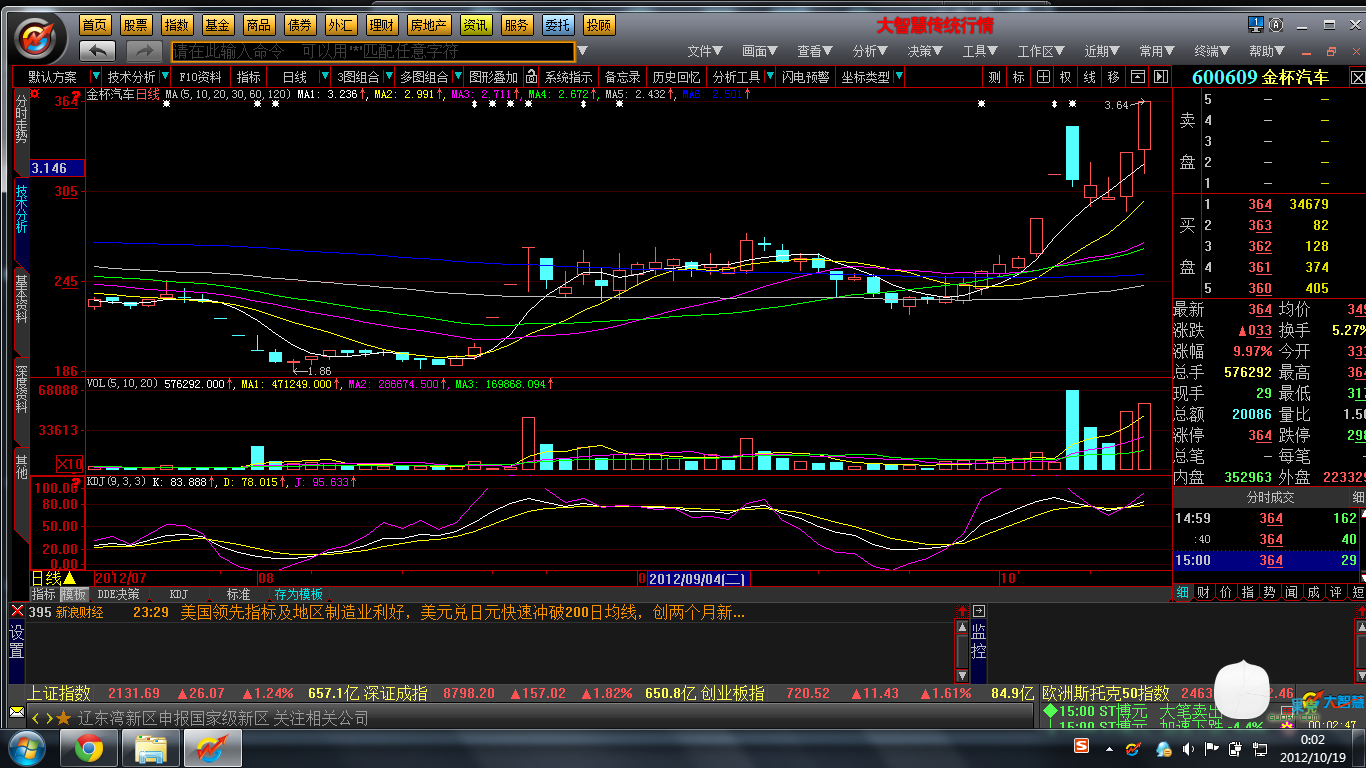Click the round A icon in title bar
The height and width of the screenshot is (768, 1366).
[x=1277, y=24]
